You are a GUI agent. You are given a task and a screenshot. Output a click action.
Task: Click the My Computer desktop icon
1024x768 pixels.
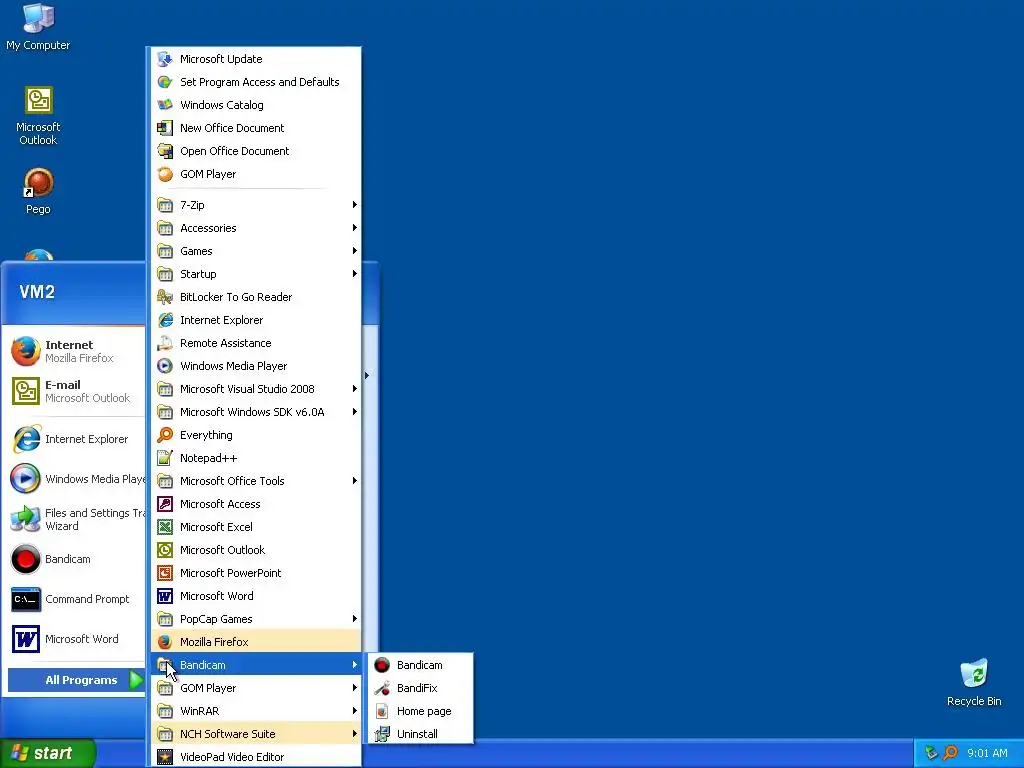(38, 18)
